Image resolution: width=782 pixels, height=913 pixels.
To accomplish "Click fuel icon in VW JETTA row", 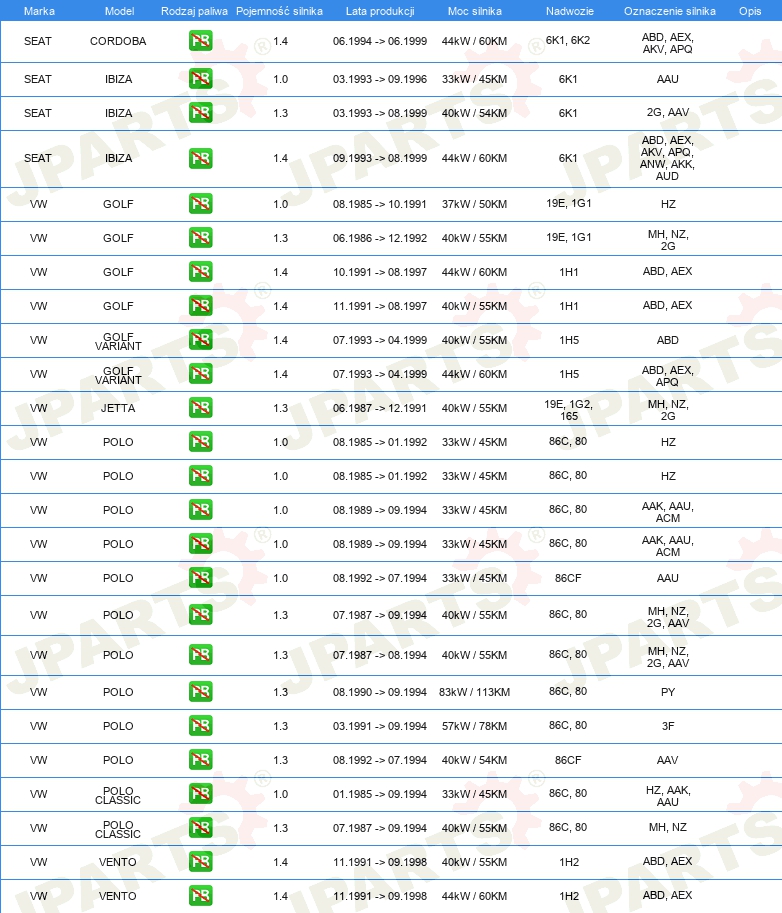I will 200,408.
